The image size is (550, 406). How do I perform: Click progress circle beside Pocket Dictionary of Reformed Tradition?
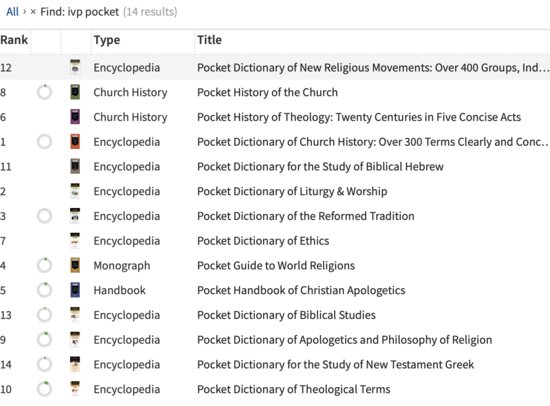[45, 216]
